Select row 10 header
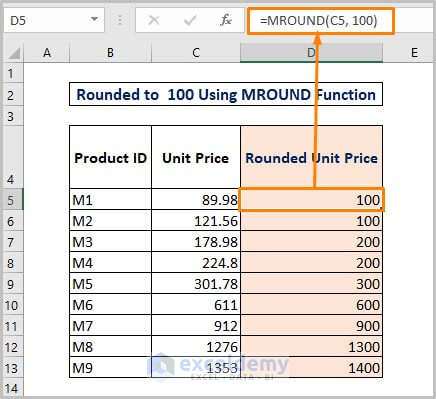 (x=13, y=304)
